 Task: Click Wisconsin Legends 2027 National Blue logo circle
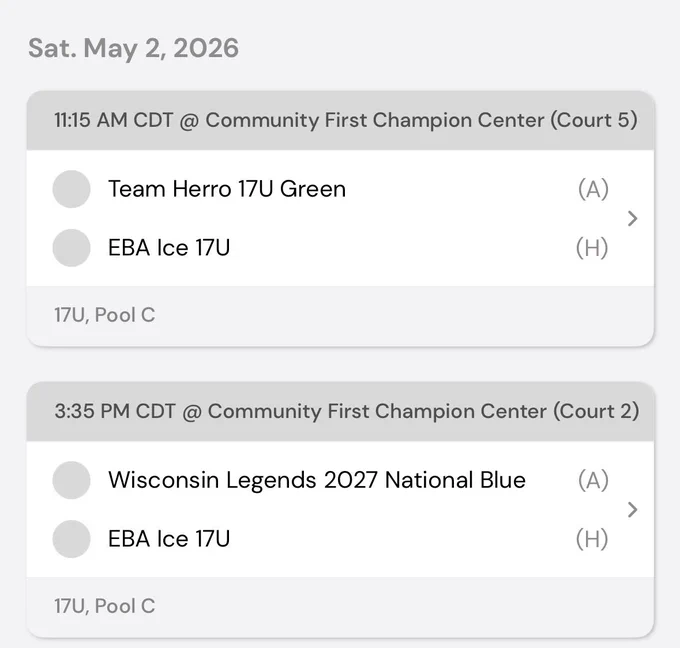point(72,480)
